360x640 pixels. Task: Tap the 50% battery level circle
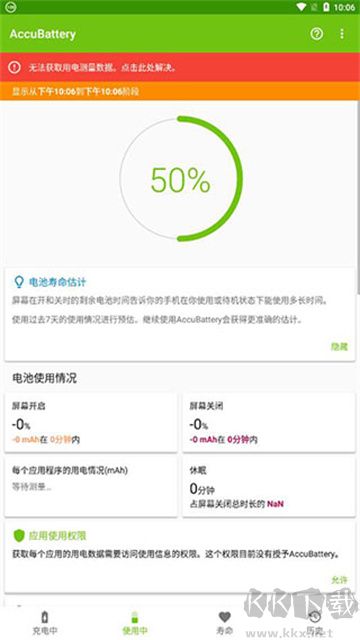(181, 179)
